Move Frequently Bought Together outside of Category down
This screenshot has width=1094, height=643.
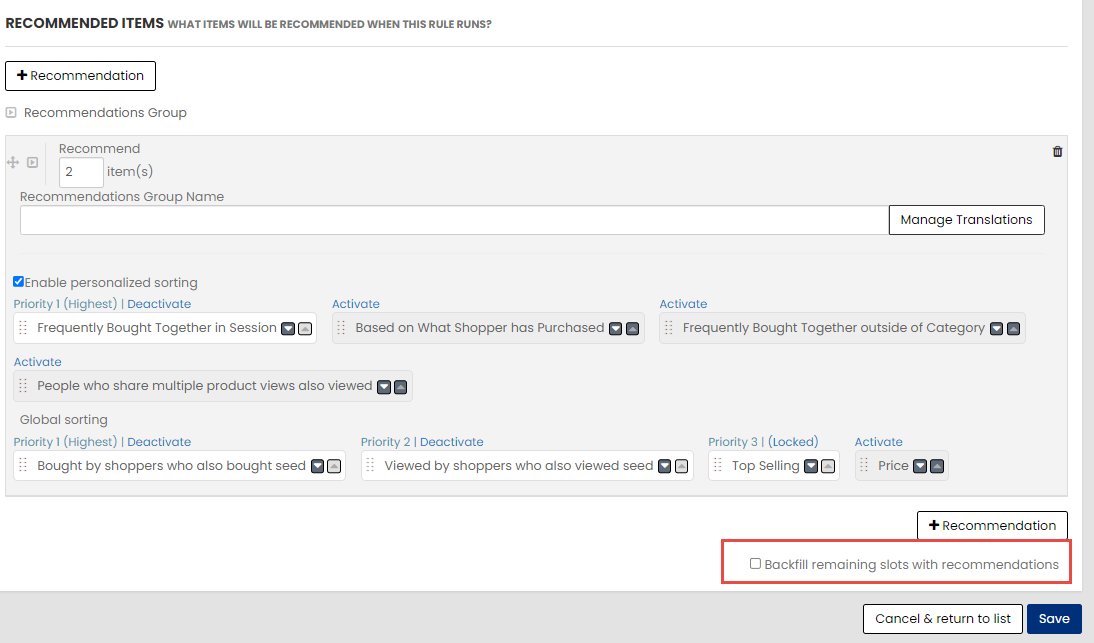(996, 328)
